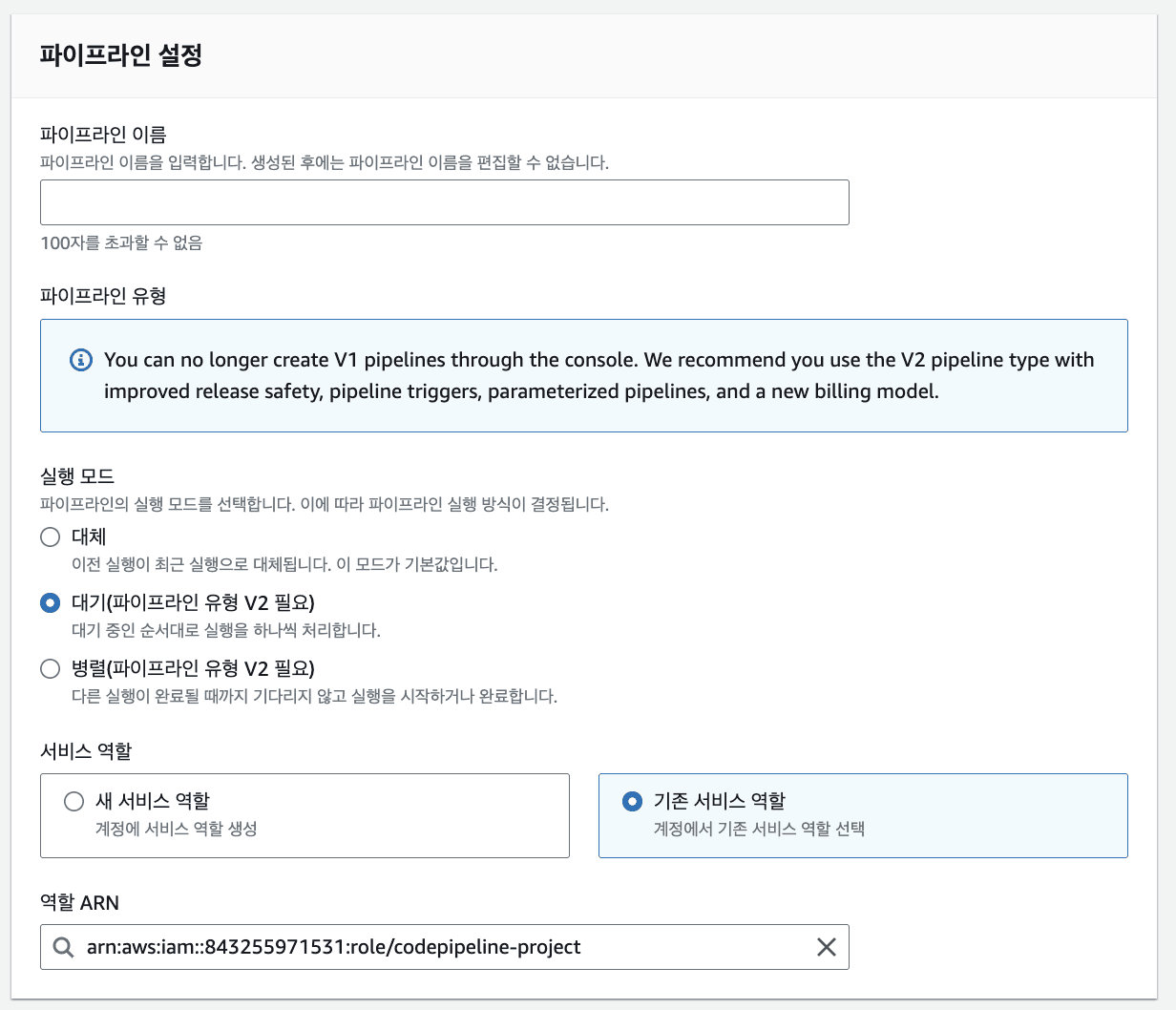Screen dimensions: 1176x1010
Task: Click the 대기 중인 순서대로 description text
Action: [226, 630]
